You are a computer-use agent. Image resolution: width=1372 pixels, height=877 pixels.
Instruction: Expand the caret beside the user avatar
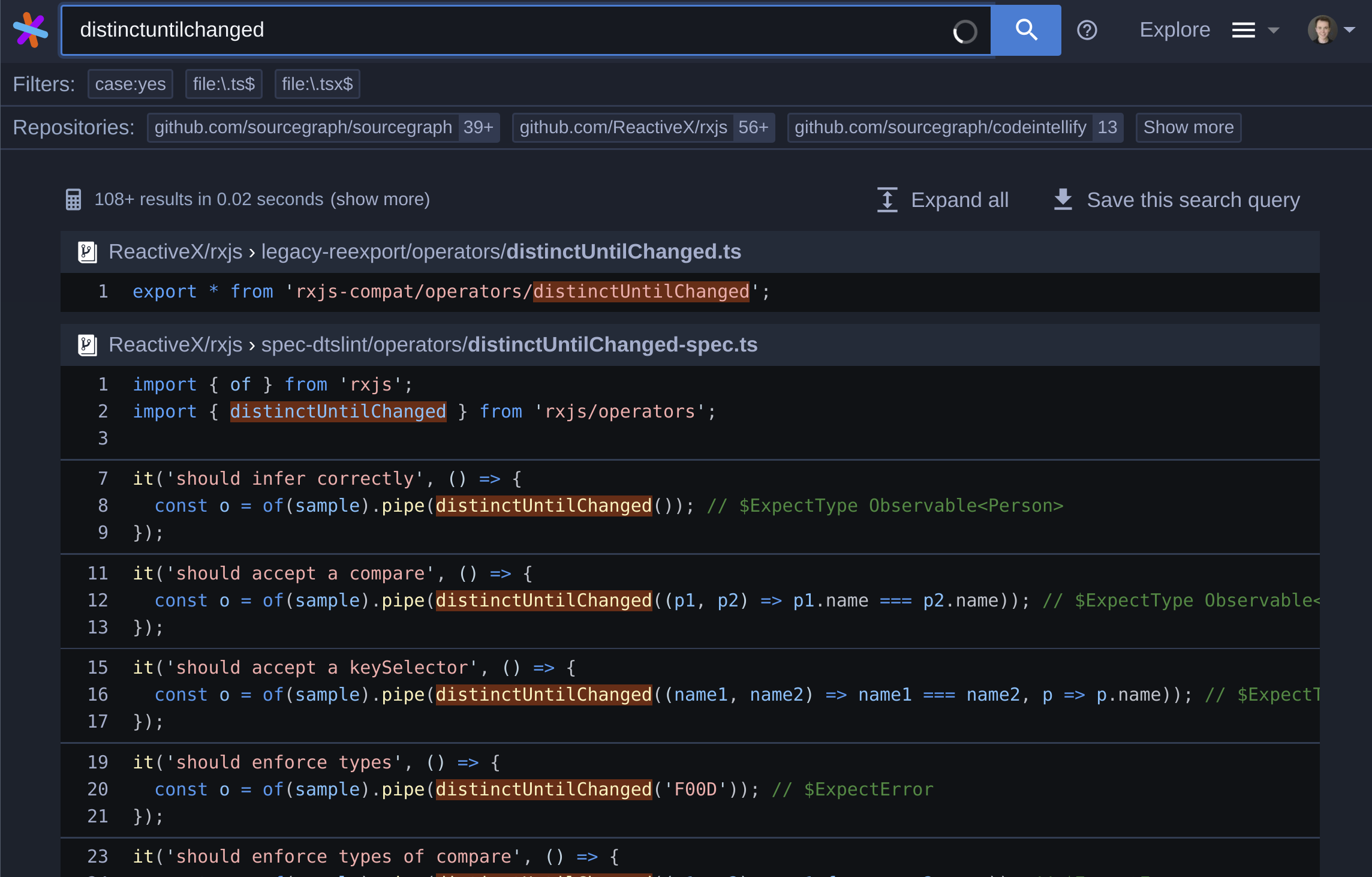(x=1349, y=30)
